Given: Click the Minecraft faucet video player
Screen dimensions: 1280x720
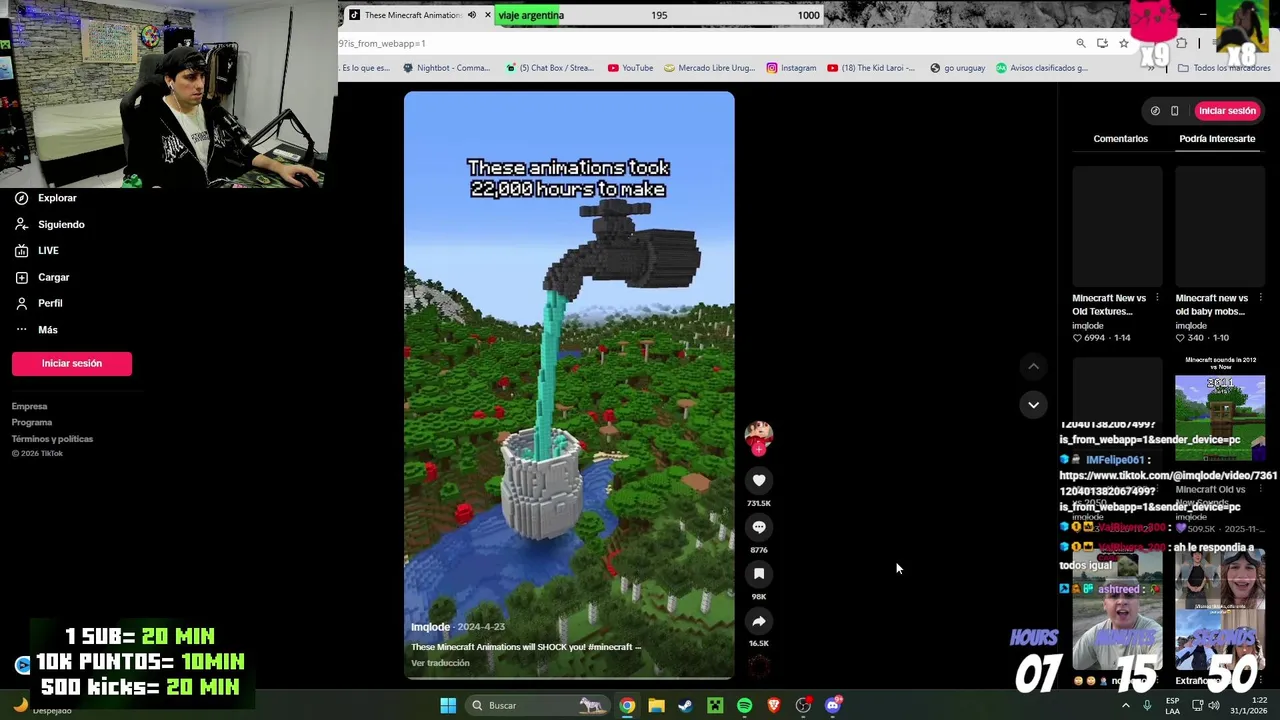Looking at the screenshot, I should tap(569, 386).
